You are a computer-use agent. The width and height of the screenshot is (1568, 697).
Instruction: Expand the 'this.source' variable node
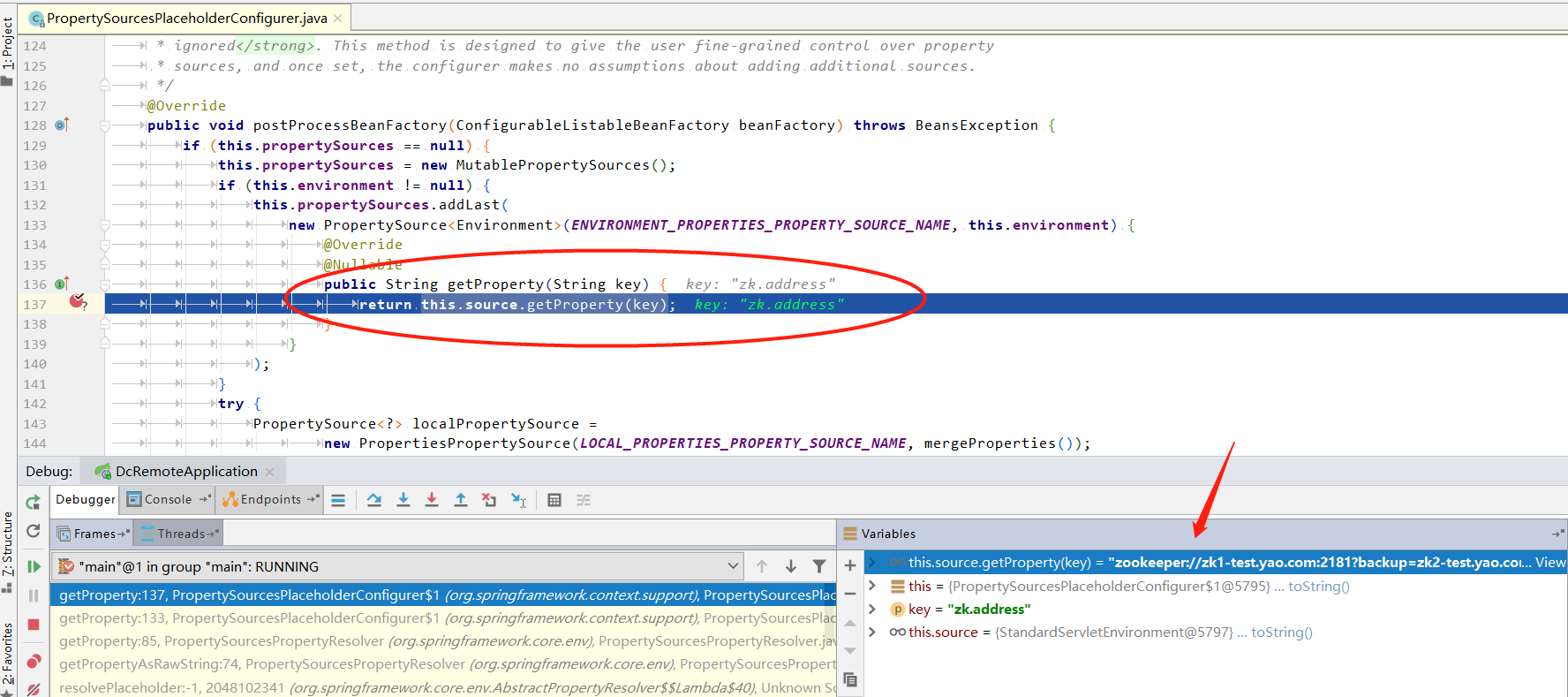coord(872,632)
